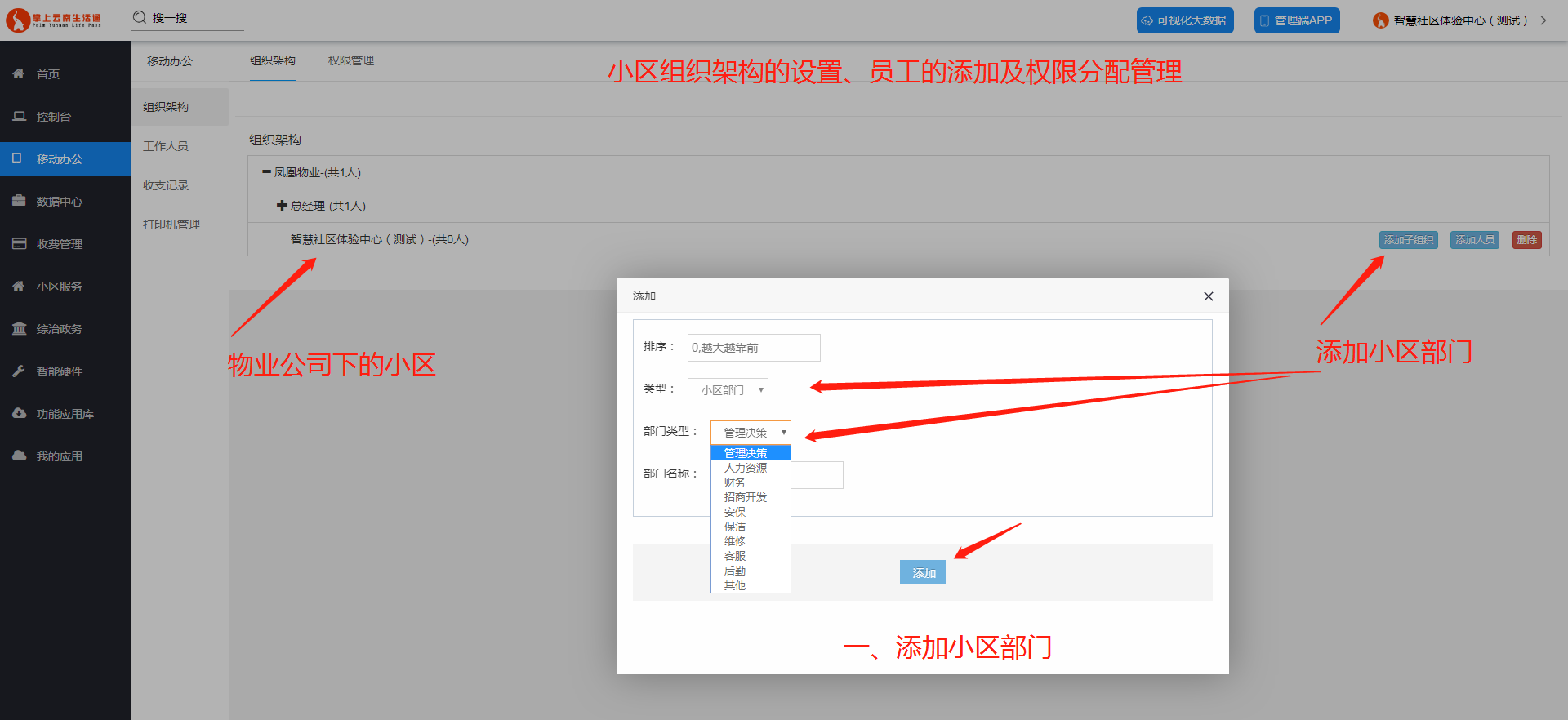Click the bank icon beside 综治政务

coord(19,328)
